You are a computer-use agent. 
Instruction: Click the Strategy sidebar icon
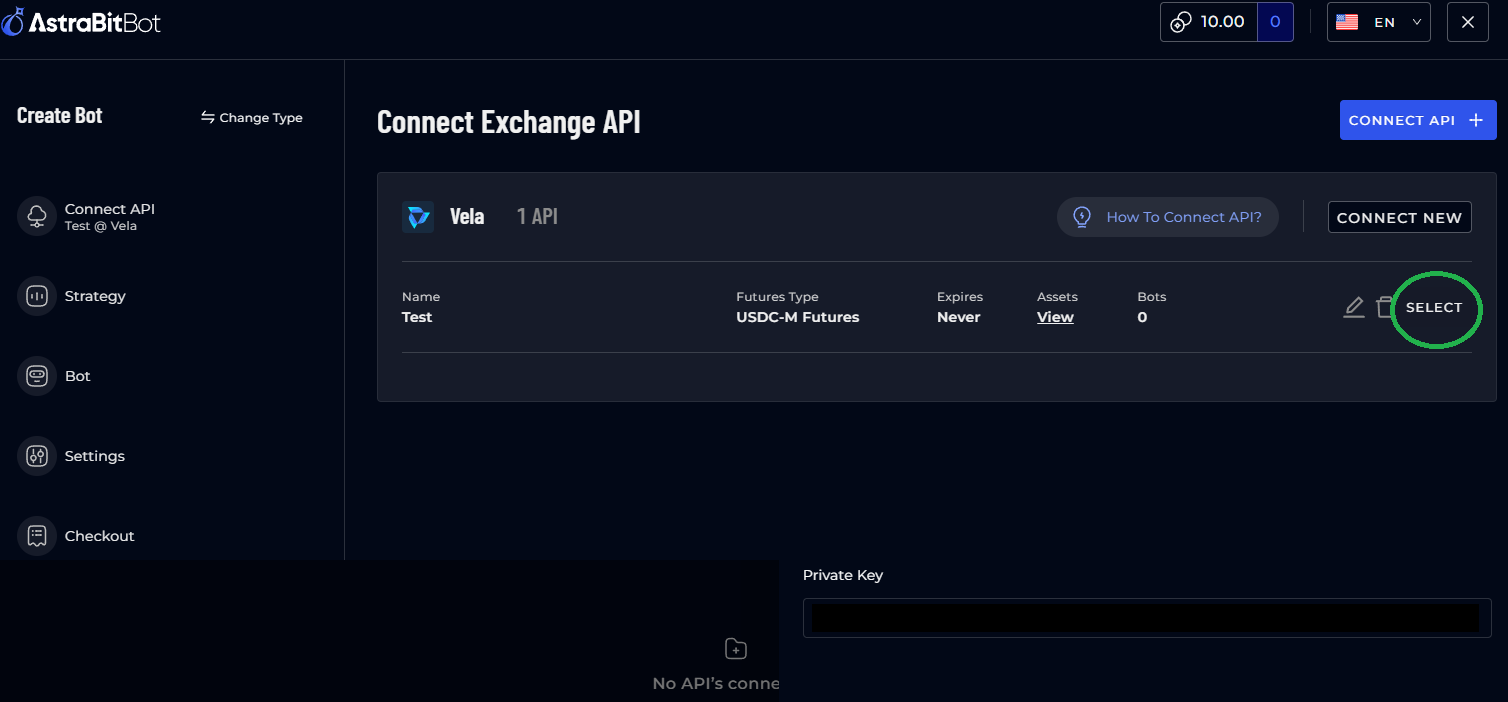click(x=37, y=296)
